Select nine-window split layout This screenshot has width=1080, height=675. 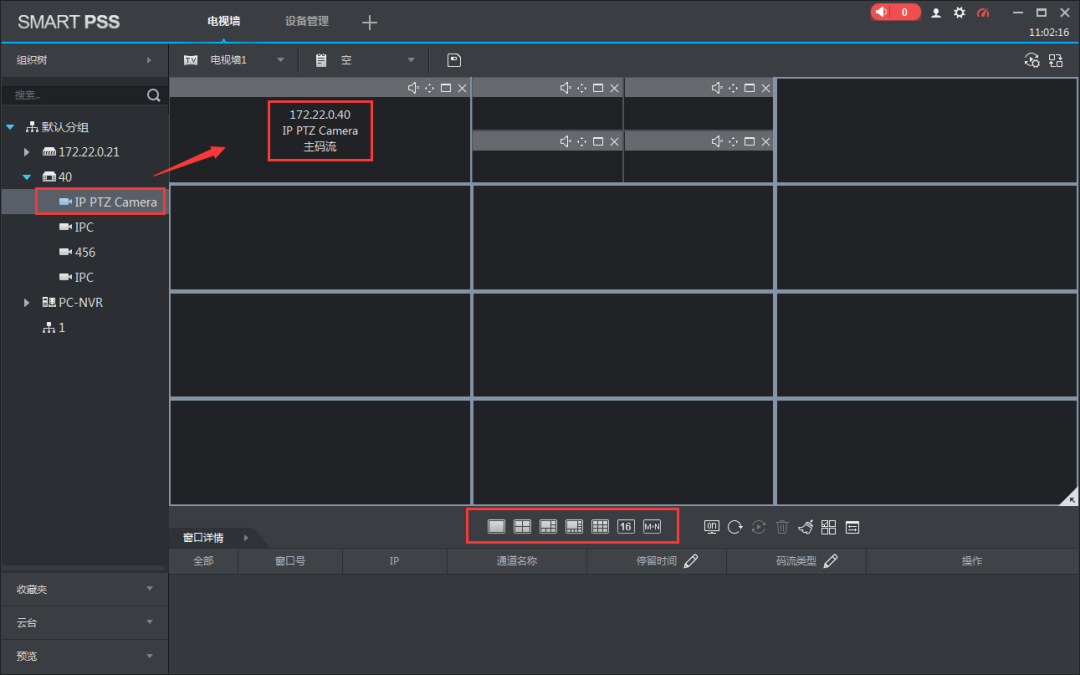tap(600, 527)
